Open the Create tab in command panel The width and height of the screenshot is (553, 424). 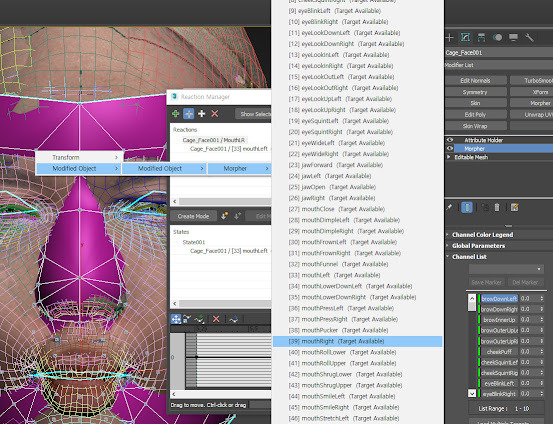[450, 37]
